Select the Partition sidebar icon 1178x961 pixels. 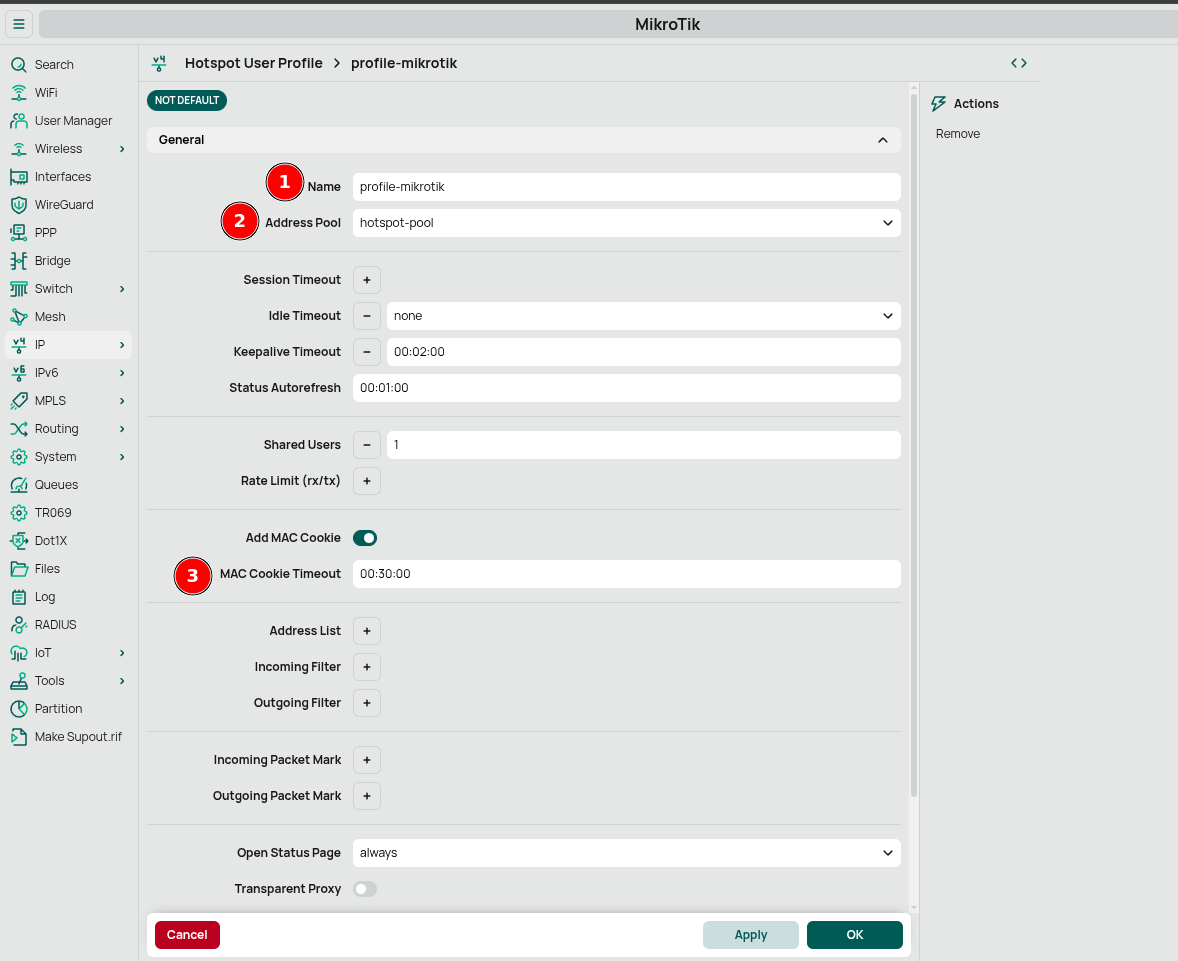click(20, 708)
